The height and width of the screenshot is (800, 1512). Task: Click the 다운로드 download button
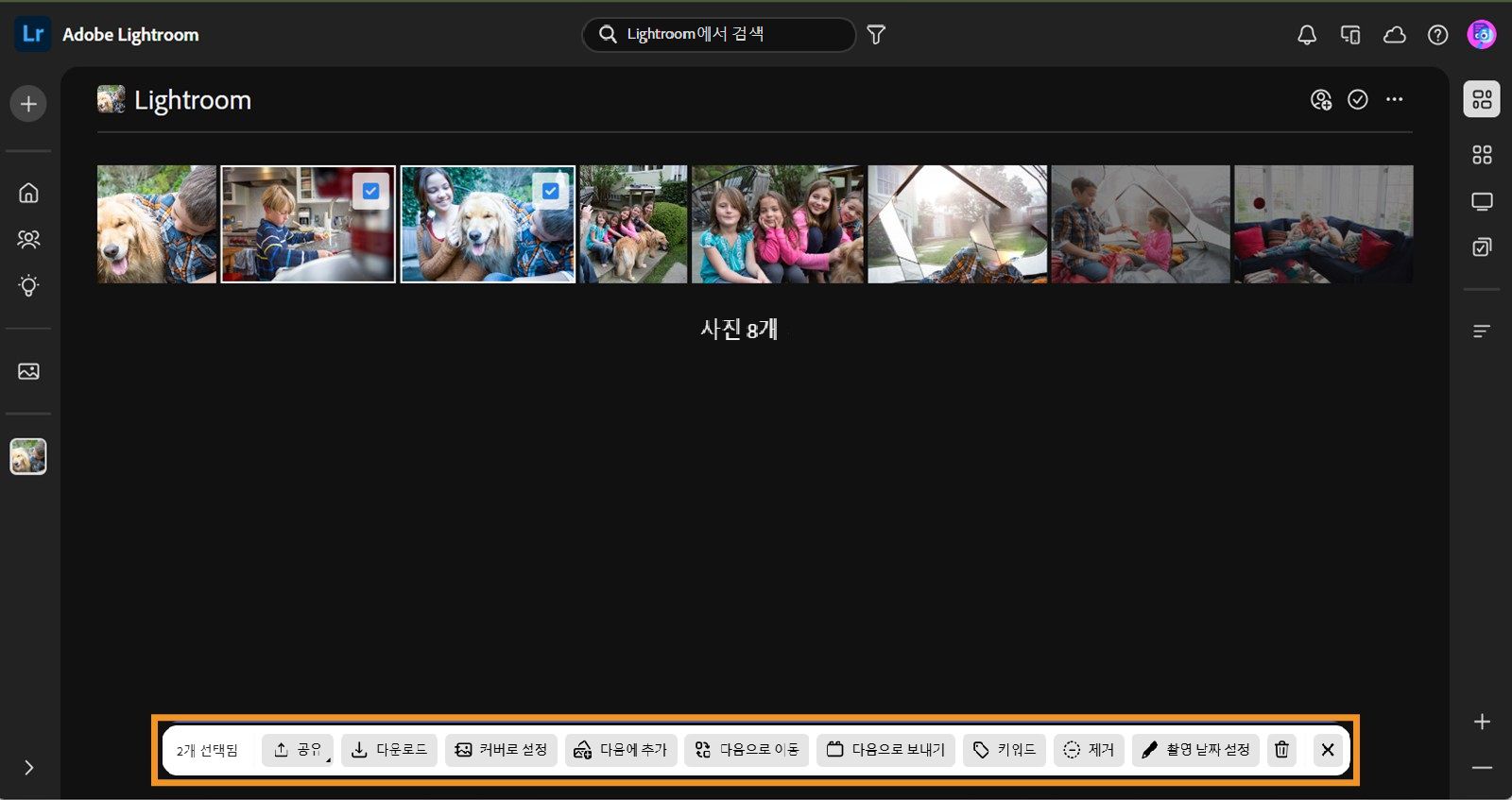389,750
